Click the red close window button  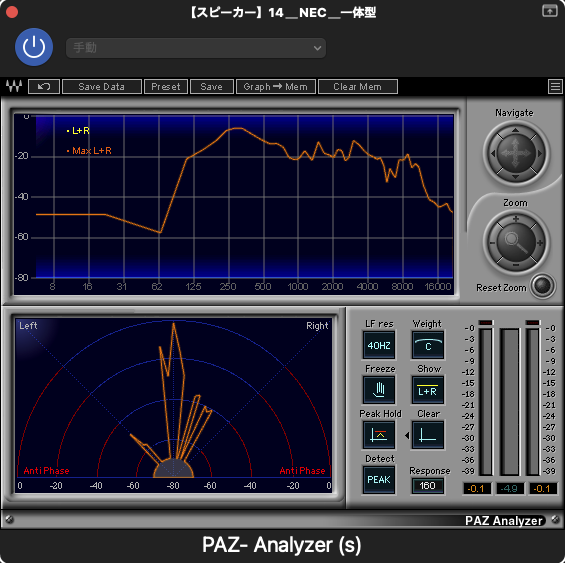(12, 12)
